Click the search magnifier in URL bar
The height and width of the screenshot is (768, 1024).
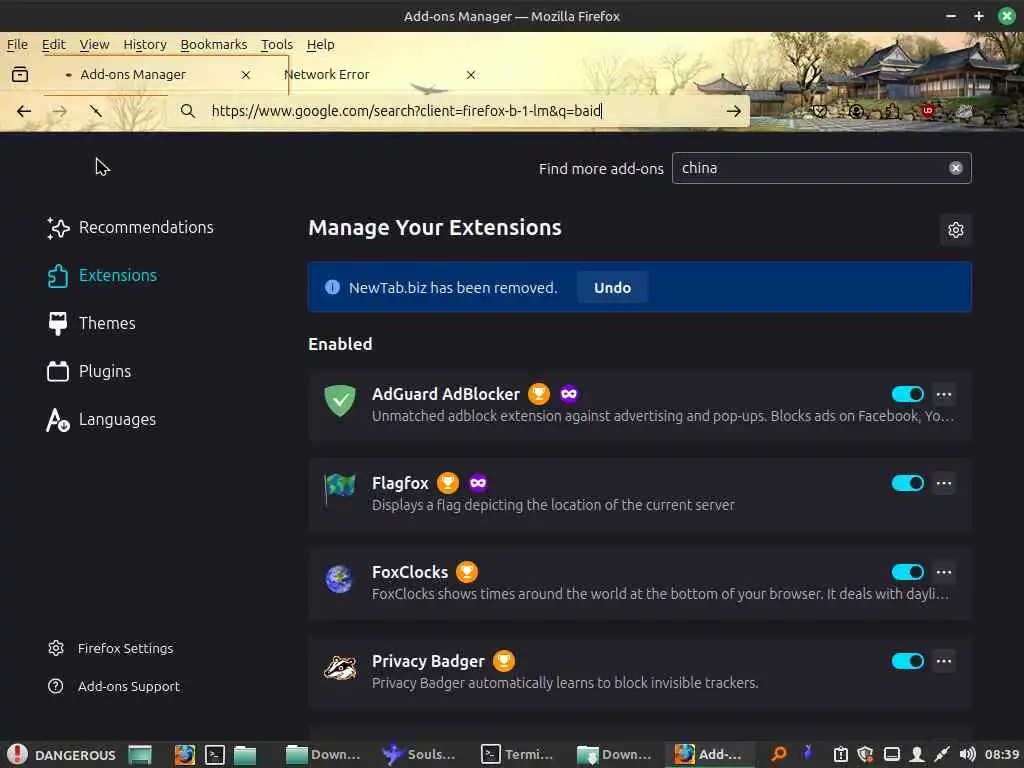(x=188, y=111)
